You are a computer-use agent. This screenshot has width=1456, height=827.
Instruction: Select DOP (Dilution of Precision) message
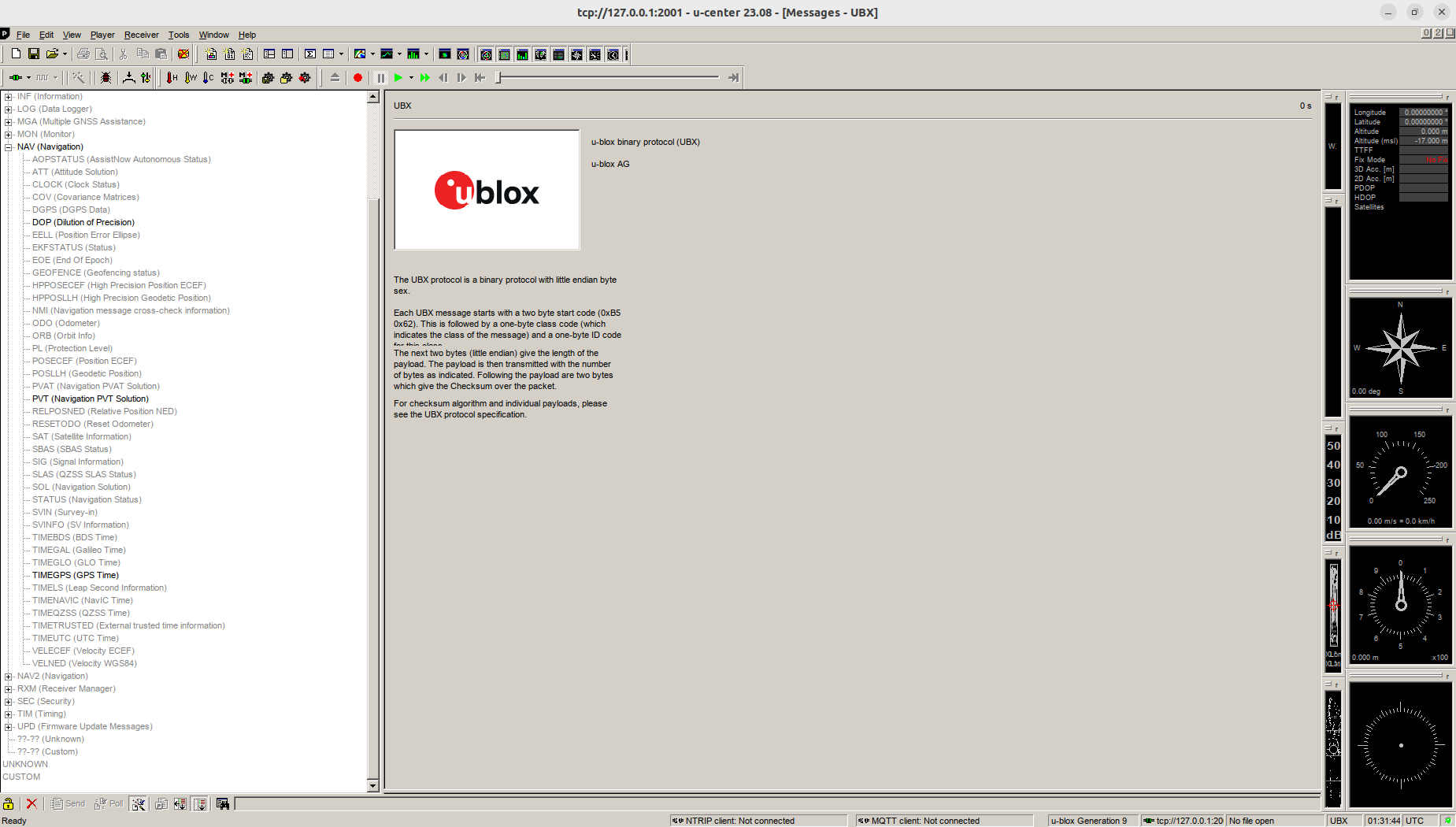(83, 222)
